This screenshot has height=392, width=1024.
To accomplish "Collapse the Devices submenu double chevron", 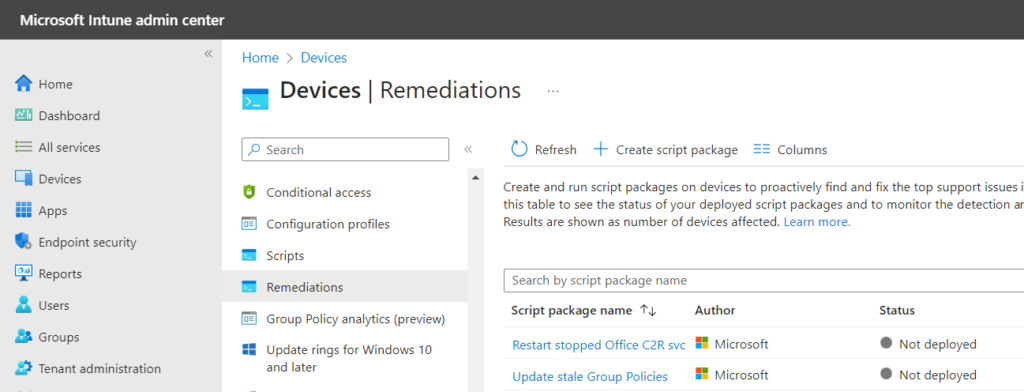I will [x=468, y=150].
